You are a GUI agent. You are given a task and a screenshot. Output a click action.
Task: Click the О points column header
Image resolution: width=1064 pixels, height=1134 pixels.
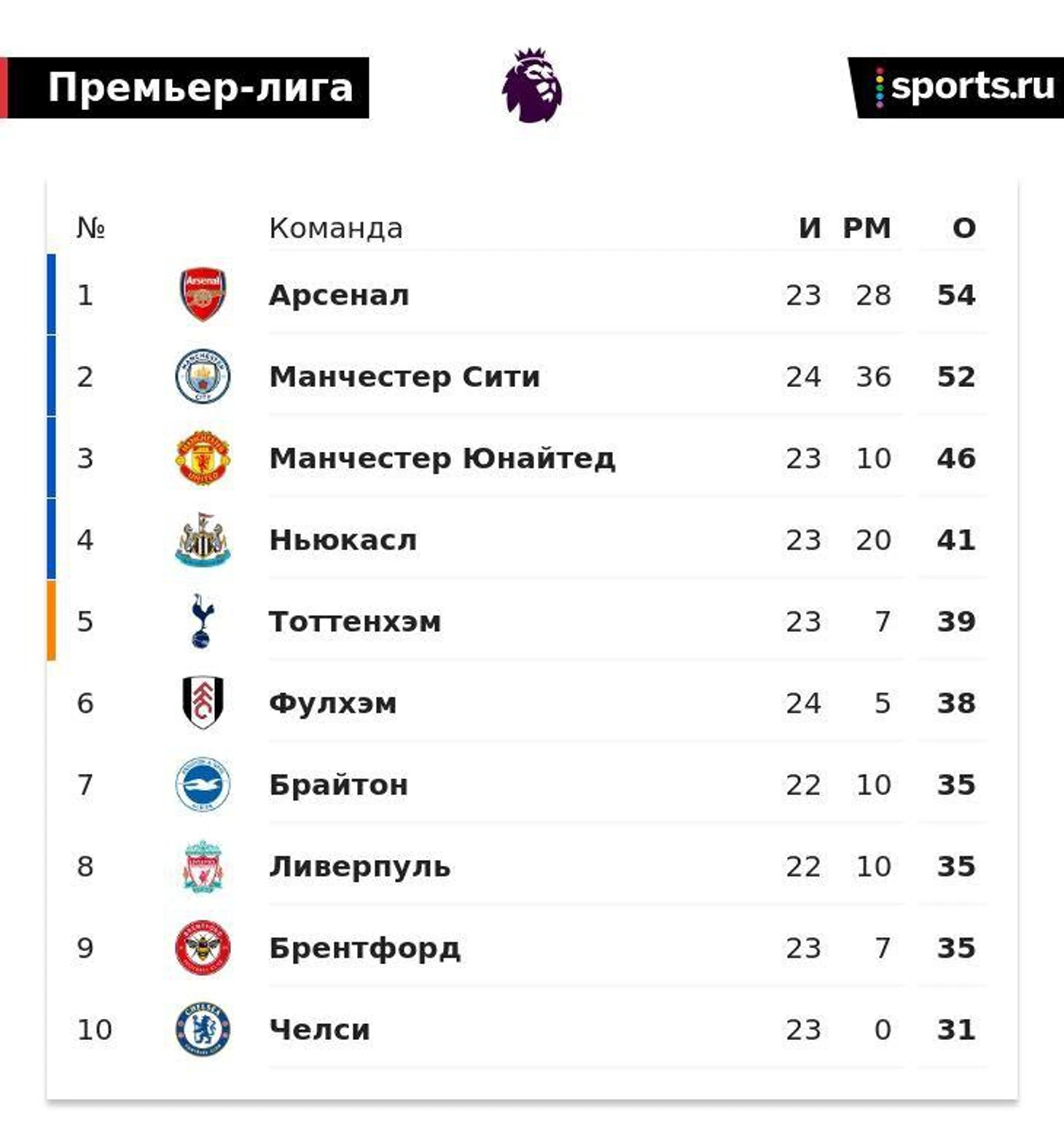pos(963,228)
